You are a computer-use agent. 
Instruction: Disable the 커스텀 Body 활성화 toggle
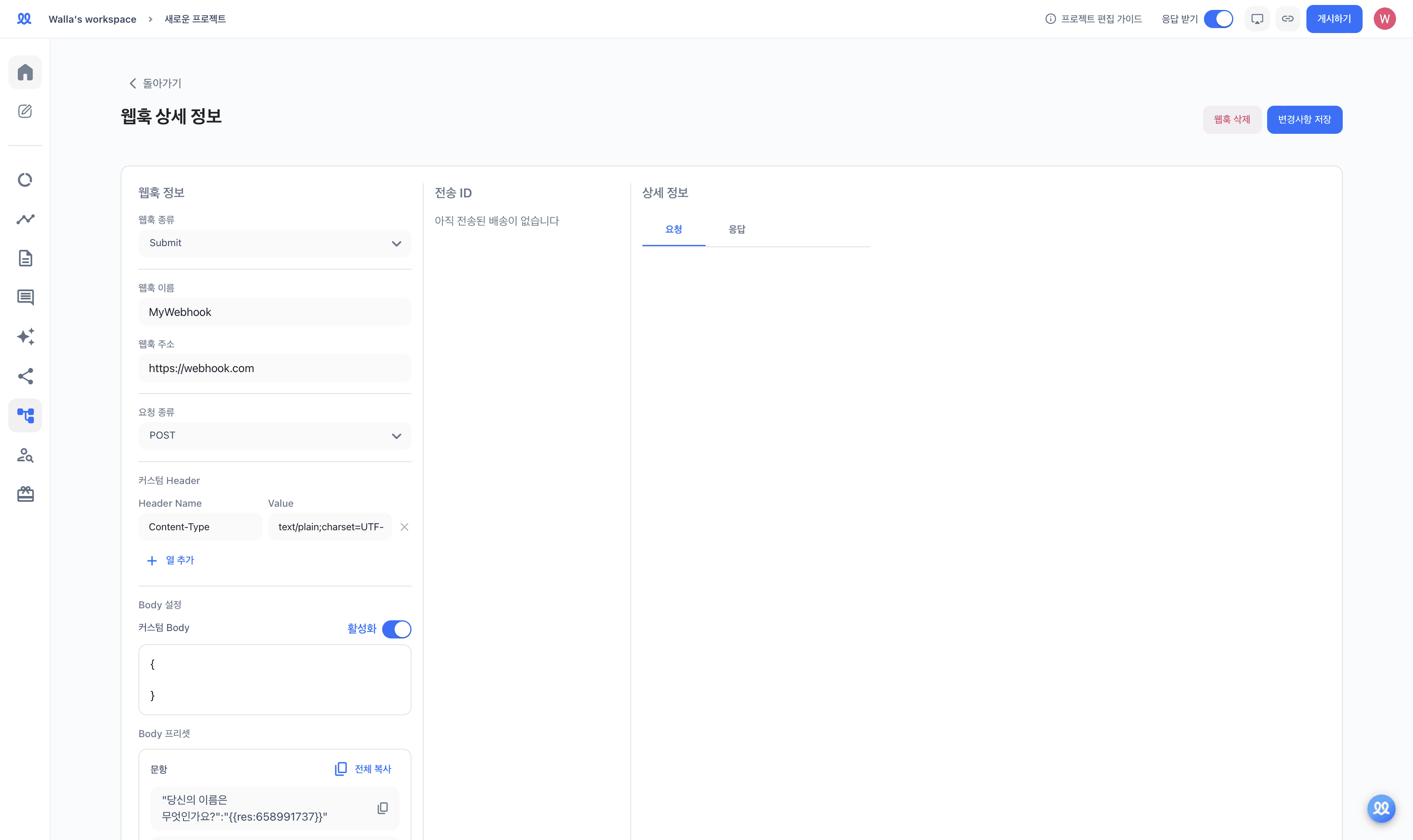tap(396, 629)
